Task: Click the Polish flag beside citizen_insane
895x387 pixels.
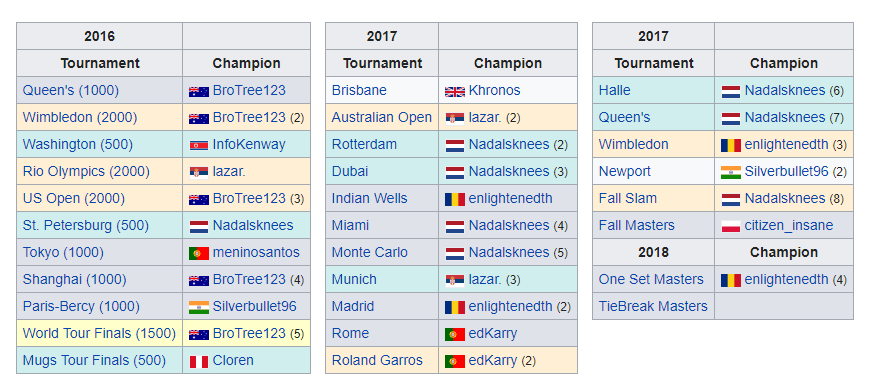Action: [731, 226]
